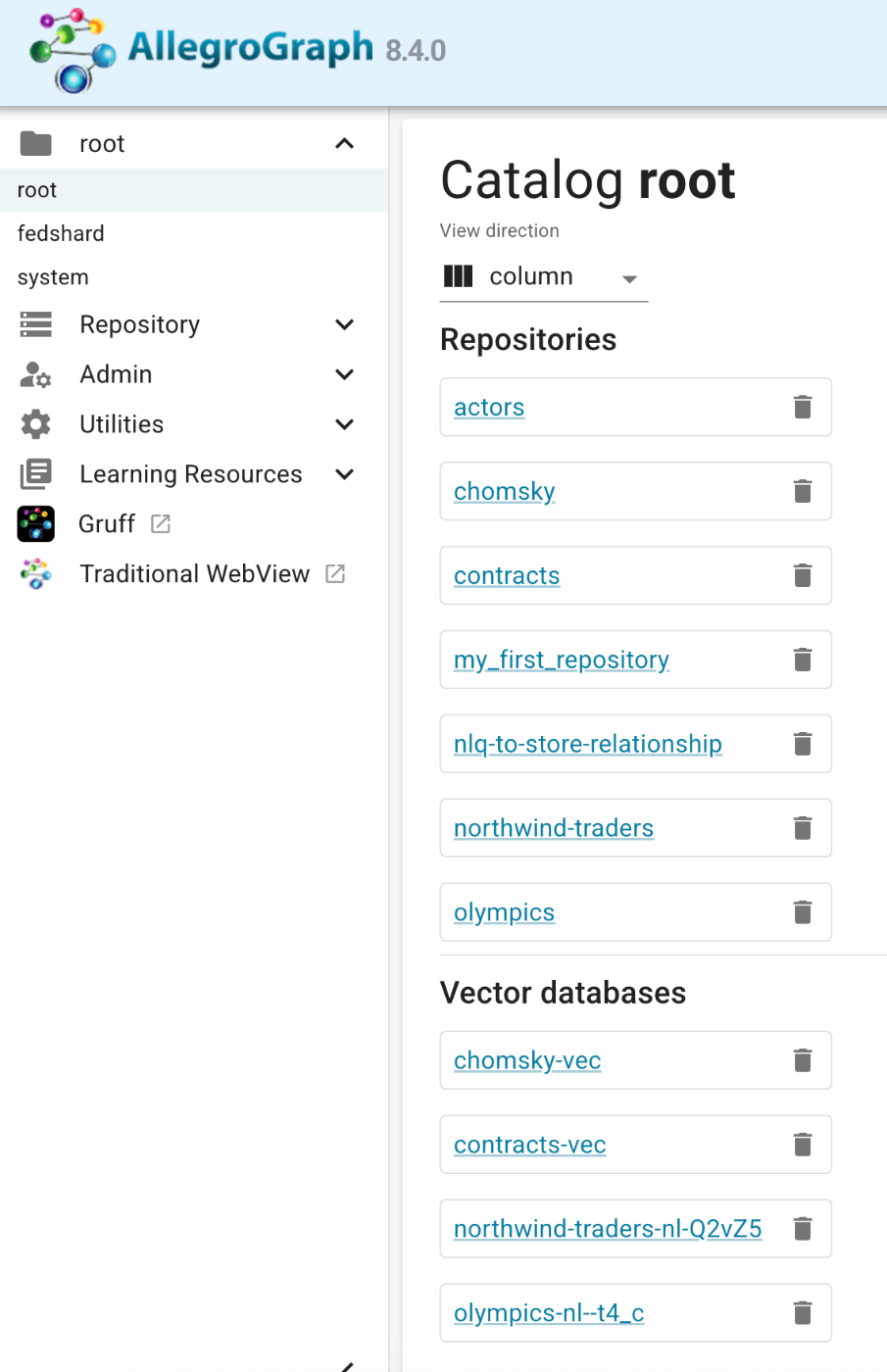The image size is (887, 1372).
Task: Delete northwind-traders-nl-Q2vZ5 using trash icon
Action: point(803,1229)
